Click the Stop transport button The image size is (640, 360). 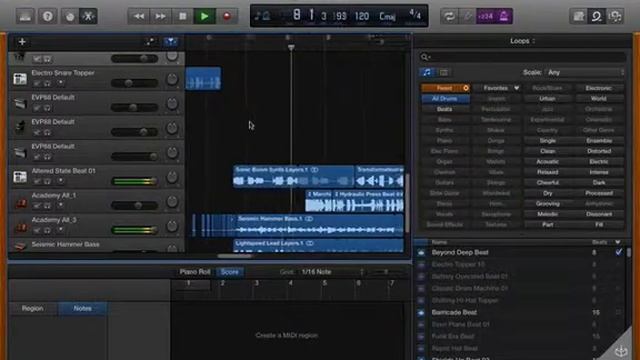(x=182, y=16)
